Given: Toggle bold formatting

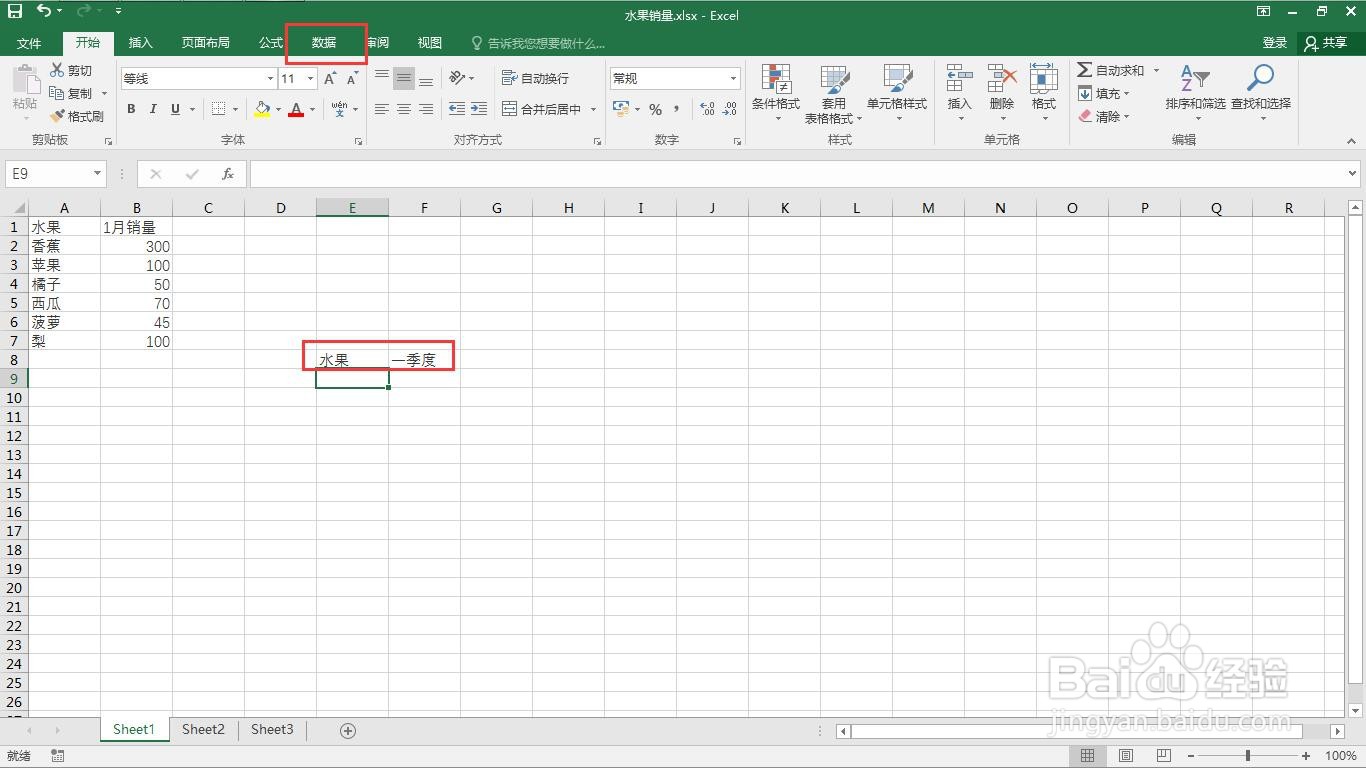Looking at the screenshot, I should (x=131, y=109).
